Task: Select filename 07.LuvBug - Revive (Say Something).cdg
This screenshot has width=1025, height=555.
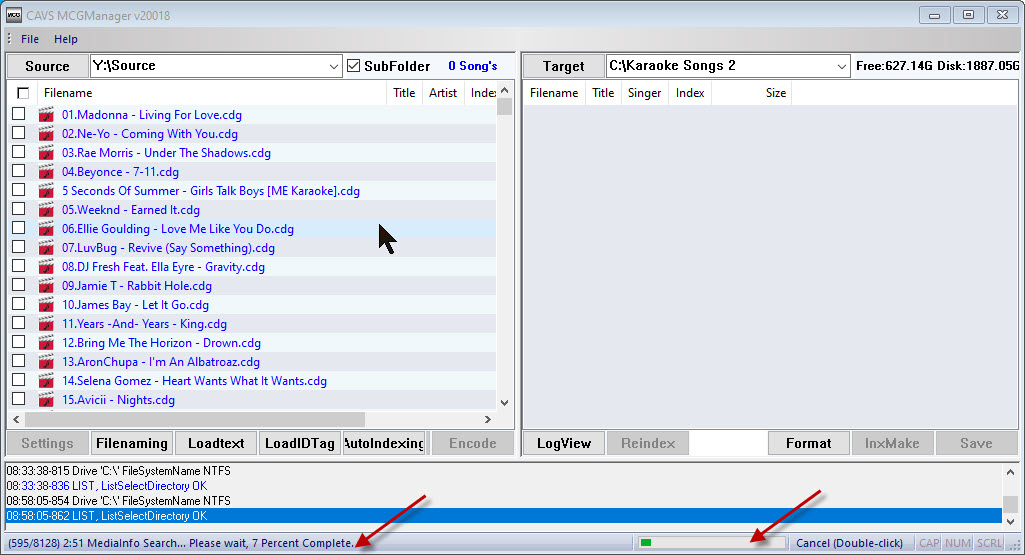Action: point(168,248)
